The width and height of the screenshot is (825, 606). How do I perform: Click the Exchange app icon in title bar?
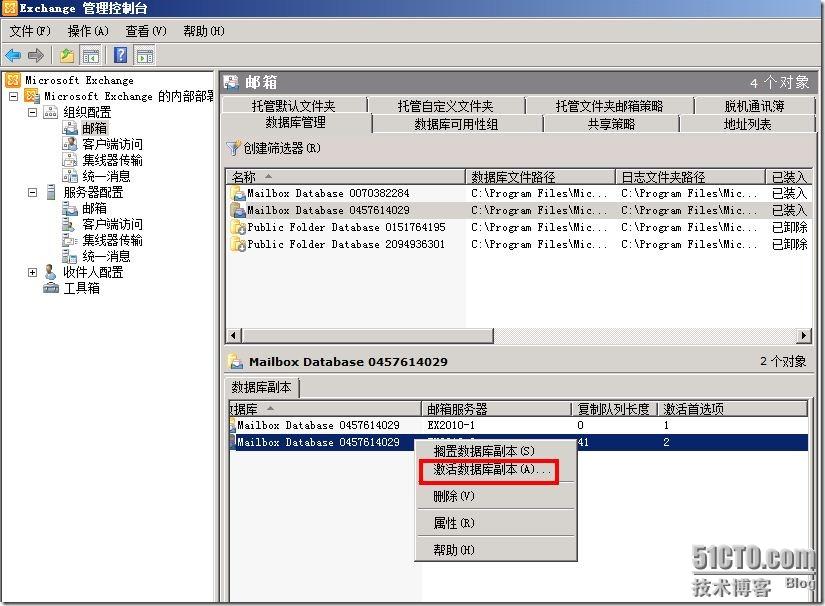(x=10, y=8)
